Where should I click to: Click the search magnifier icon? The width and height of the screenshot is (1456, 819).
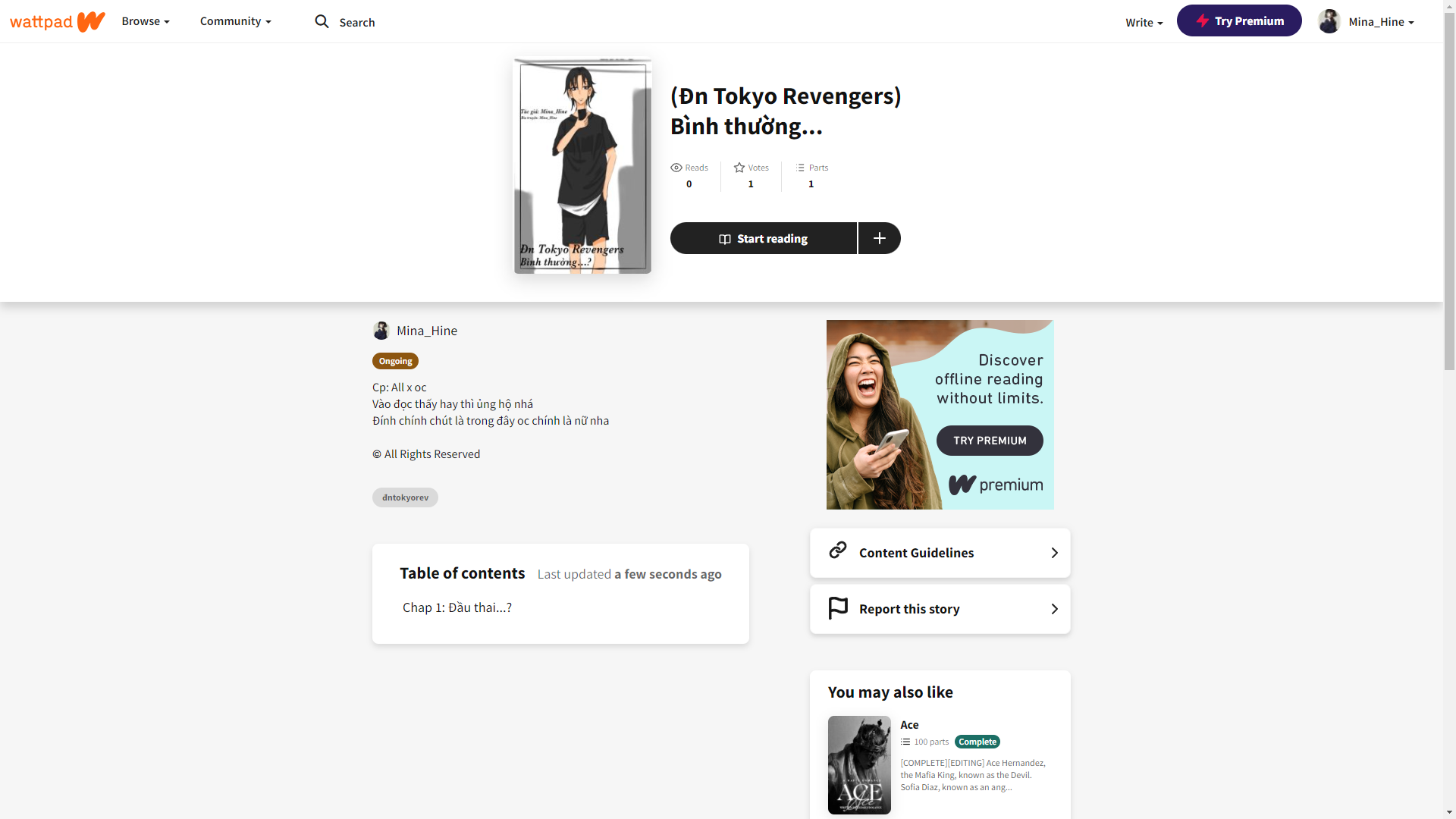tap(322, 21)
